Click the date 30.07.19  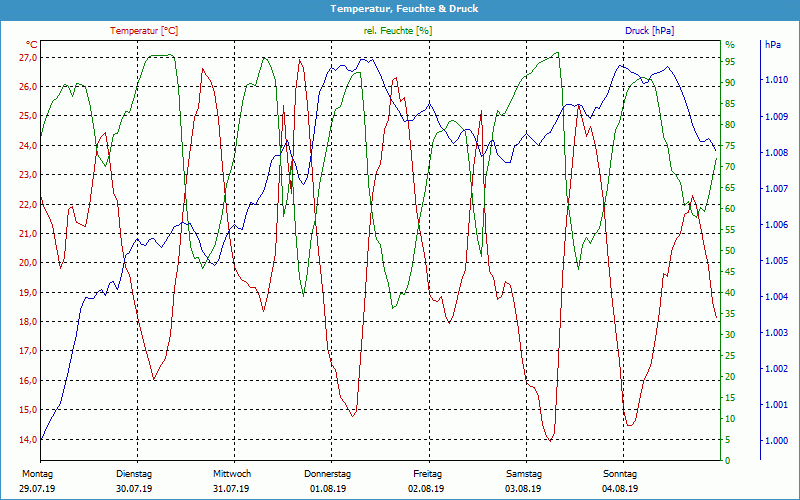click(x=134, y=489)
